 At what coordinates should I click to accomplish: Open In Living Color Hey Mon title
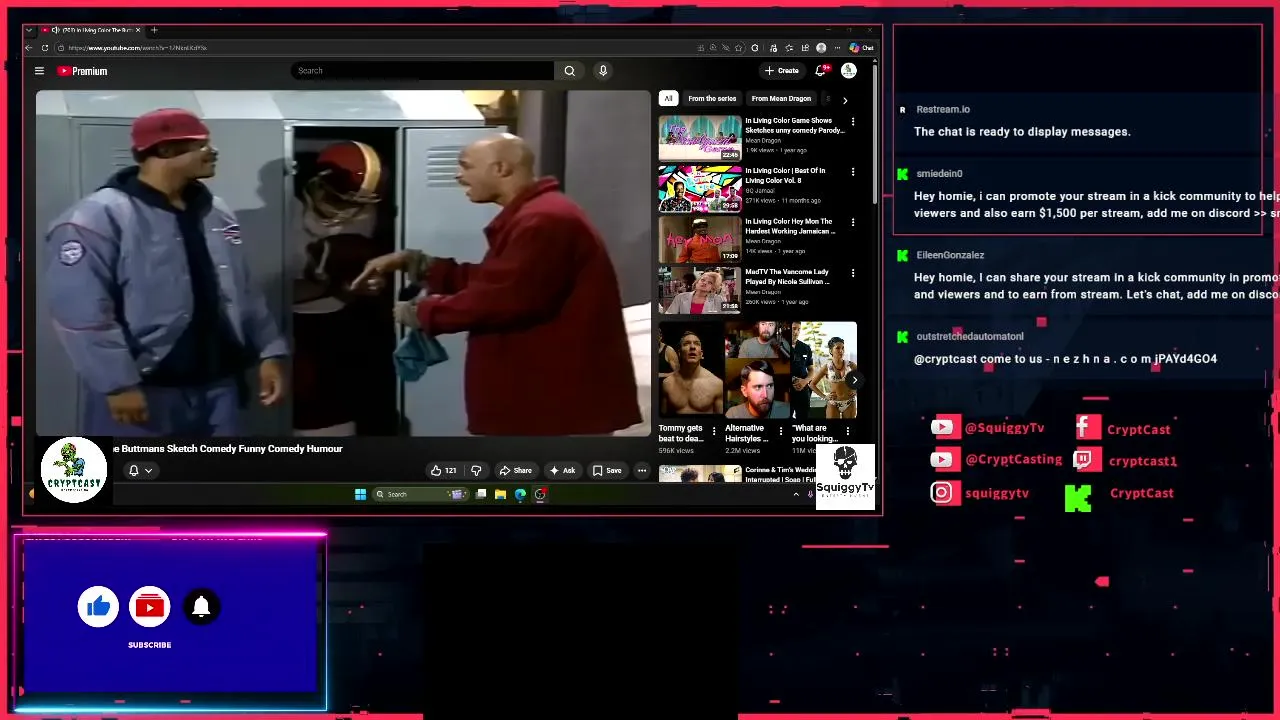[789, 226]
